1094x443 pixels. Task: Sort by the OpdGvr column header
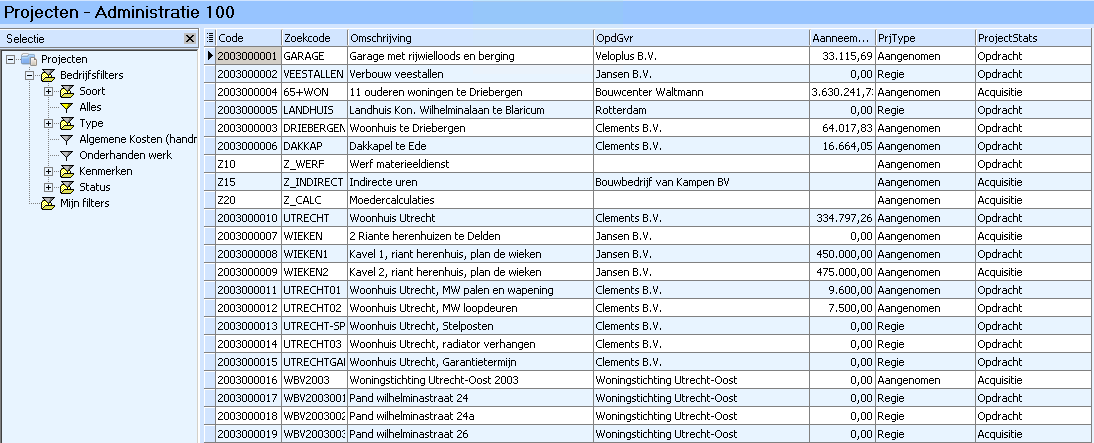point(702,38)
